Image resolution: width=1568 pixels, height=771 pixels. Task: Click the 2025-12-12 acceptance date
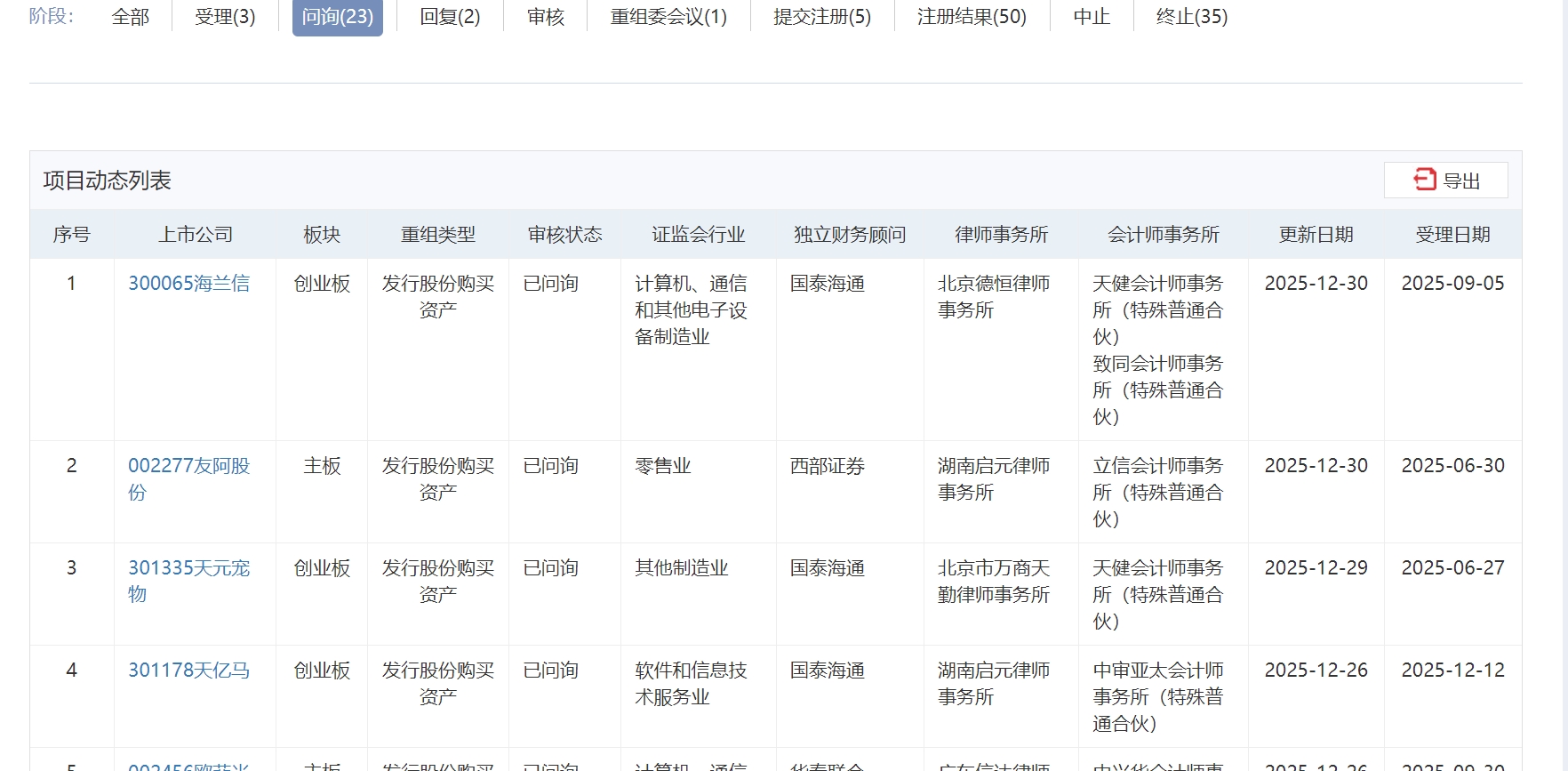(x=1453, y=671)
